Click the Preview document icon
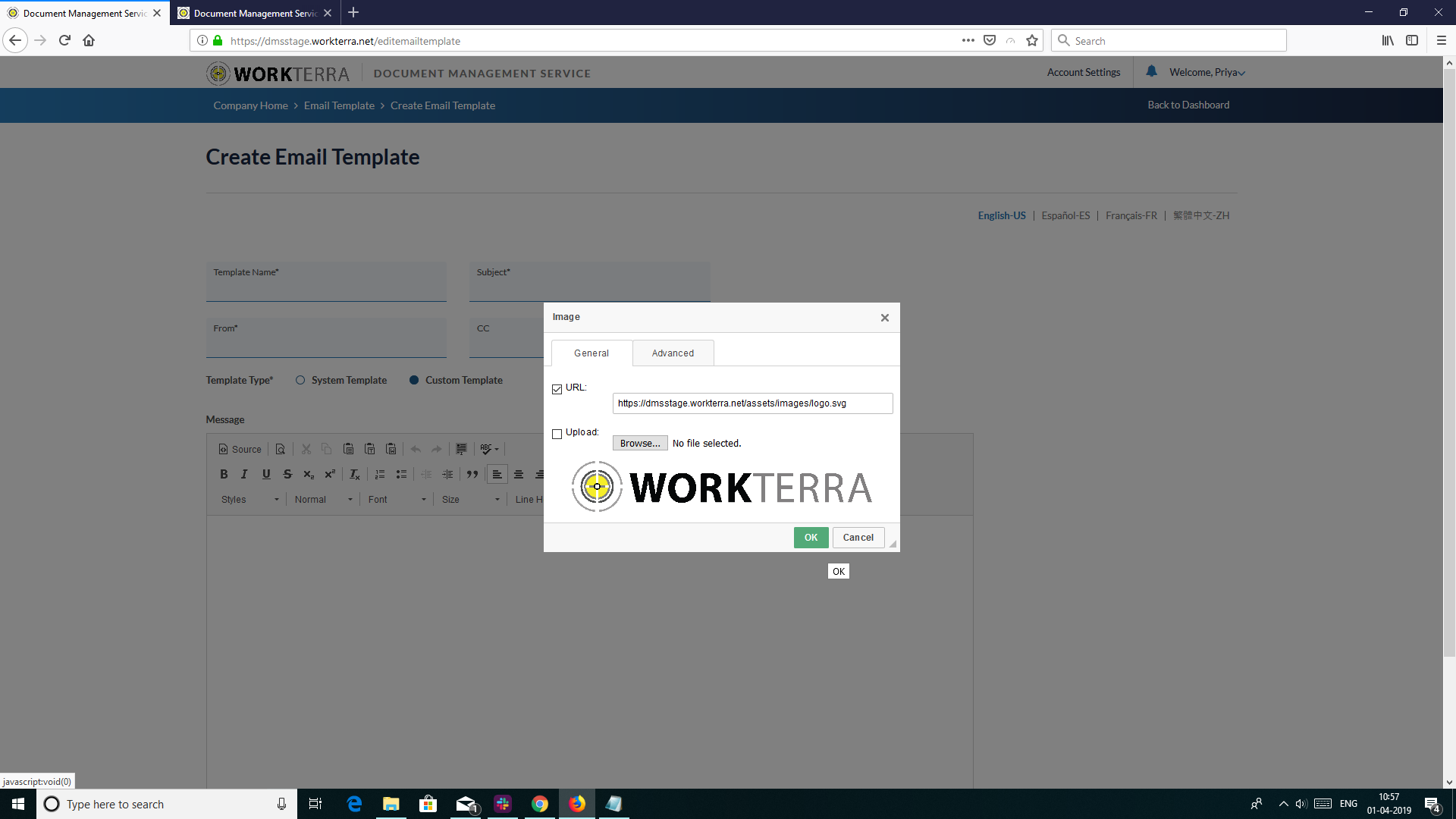Screen dimensions: 1456x819 coord(281,449)
